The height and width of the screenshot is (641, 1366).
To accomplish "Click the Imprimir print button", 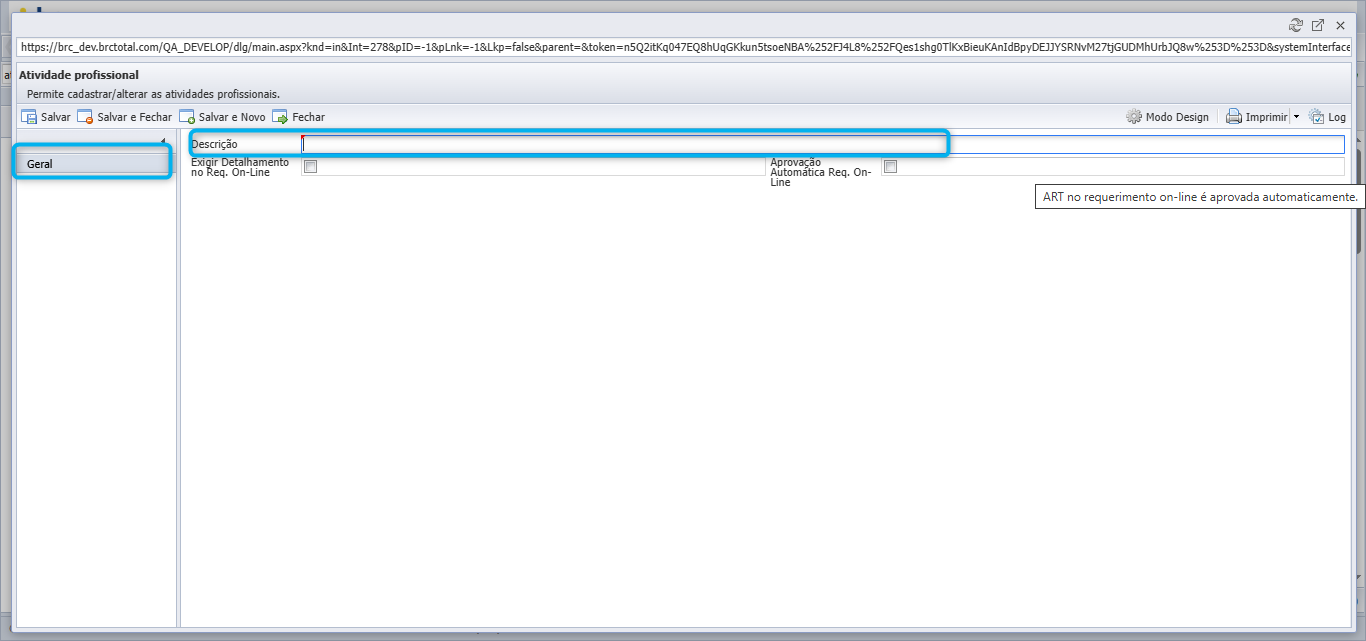I will [1256, 117].
